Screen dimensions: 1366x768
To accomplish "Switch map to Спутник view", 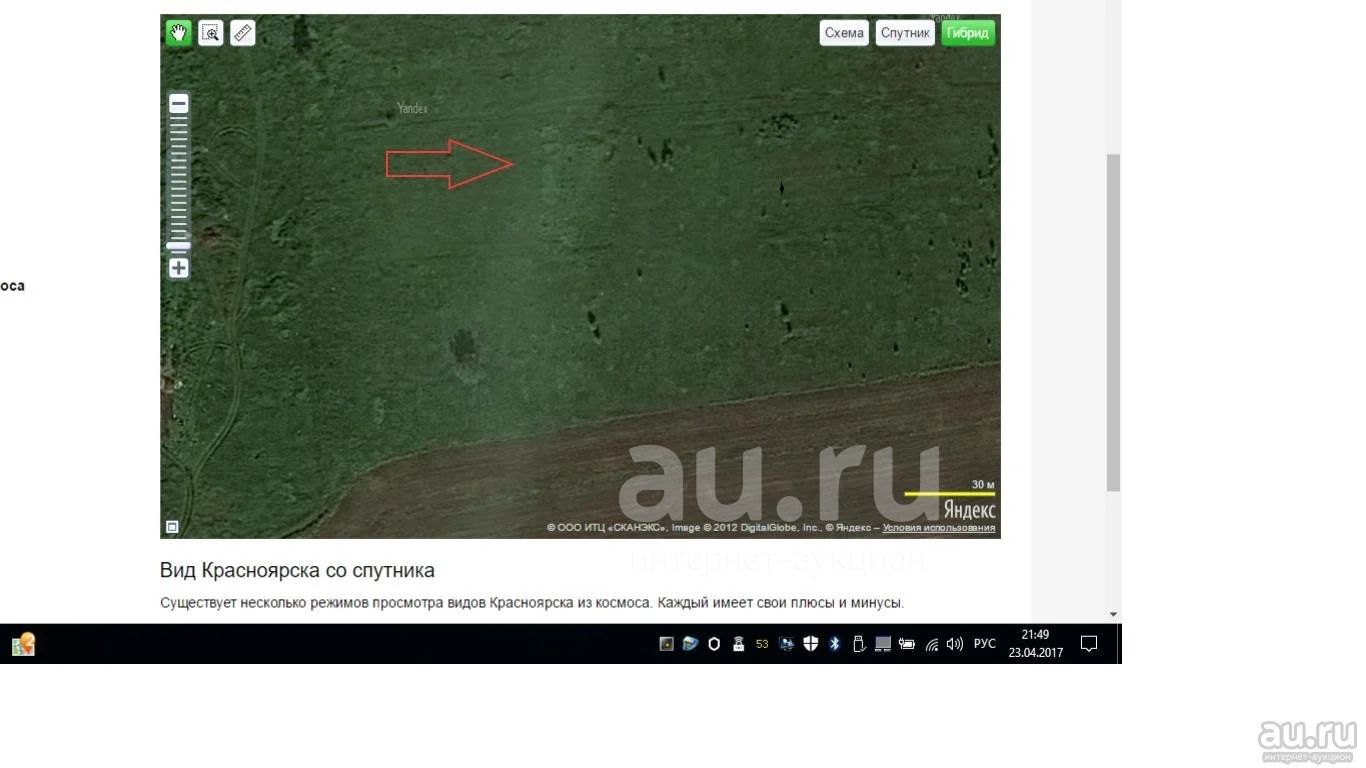I will 906,33.
